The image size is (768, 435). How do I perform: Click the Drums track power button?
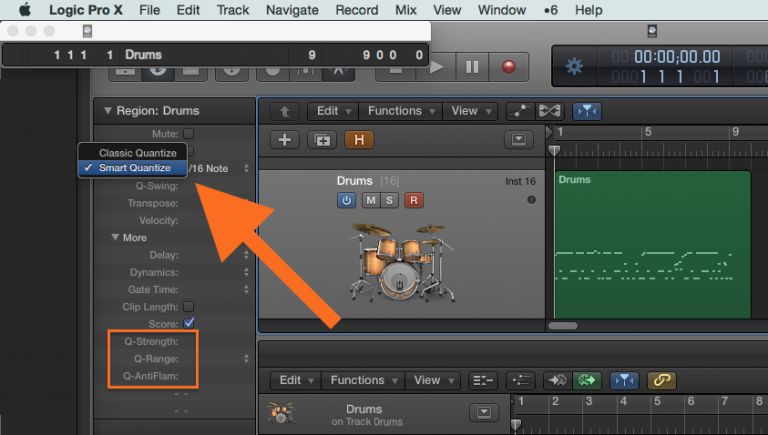347,200
